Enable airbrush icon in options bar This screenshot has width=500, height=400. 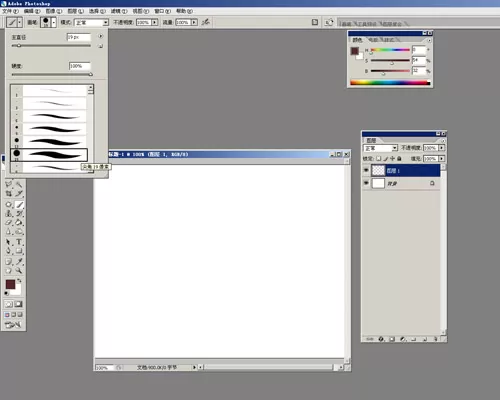click(206, 22)
